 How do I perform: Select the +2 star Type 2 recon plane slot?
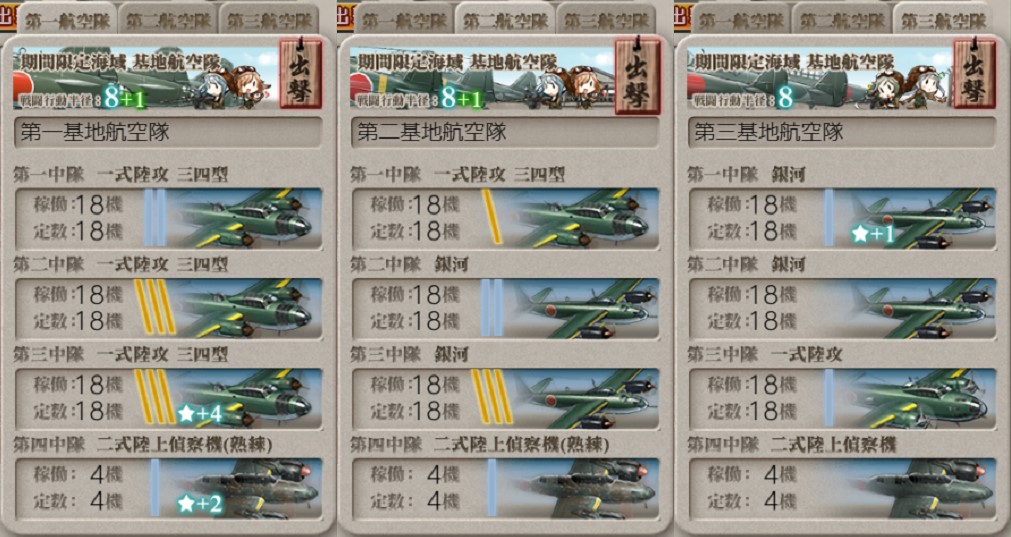[x=168, y=488]
